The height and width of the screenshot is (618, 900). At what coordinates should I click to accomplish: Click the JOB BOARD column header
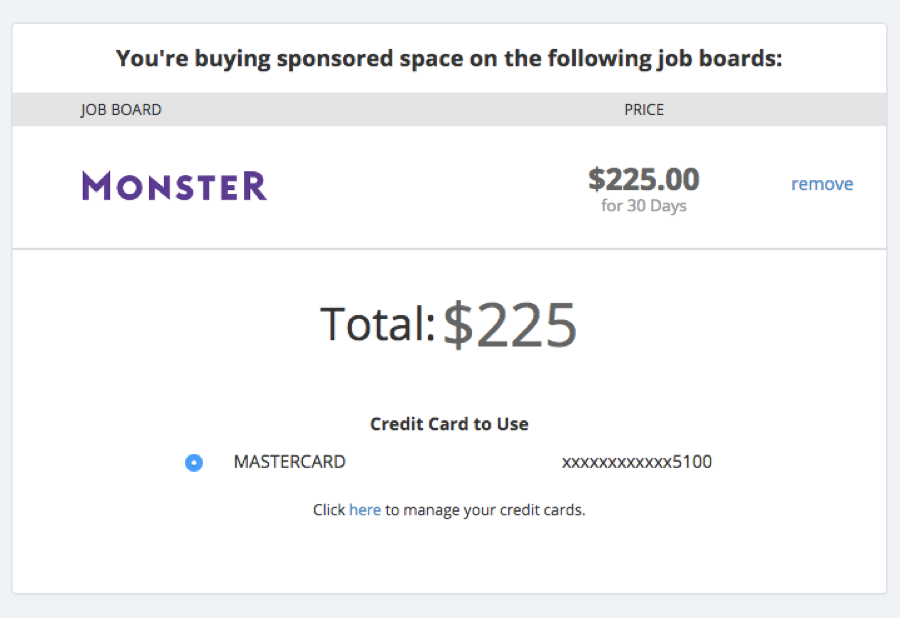tap(121, 110)
